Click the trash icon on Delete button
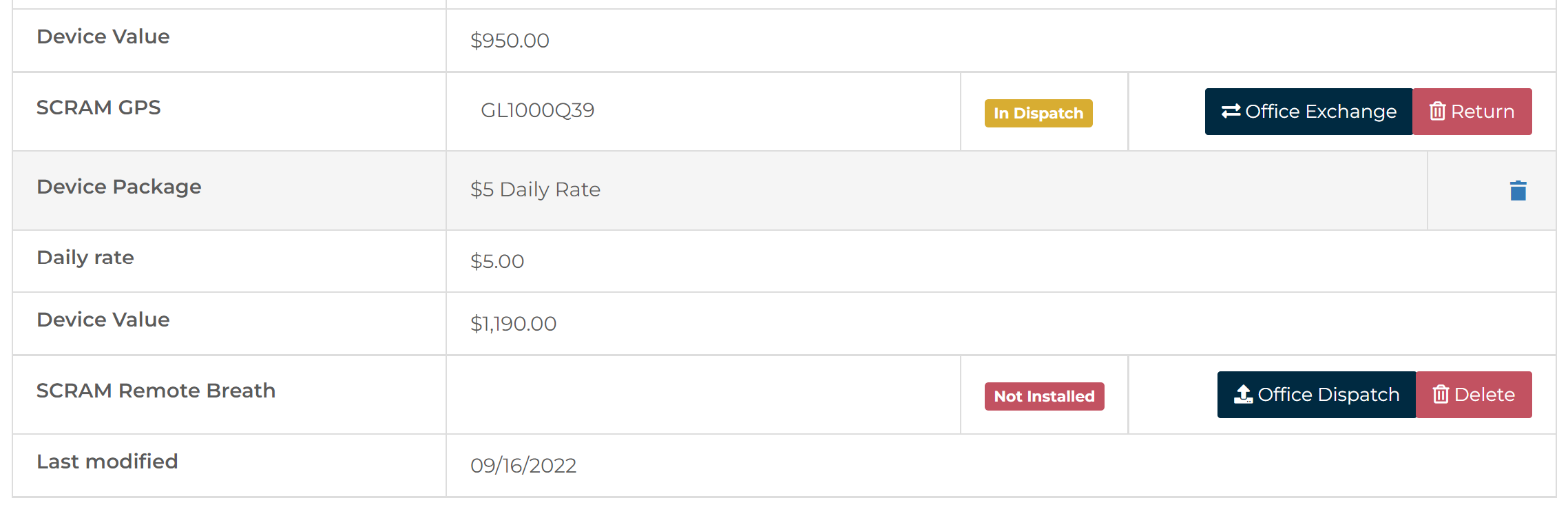 1441,394
